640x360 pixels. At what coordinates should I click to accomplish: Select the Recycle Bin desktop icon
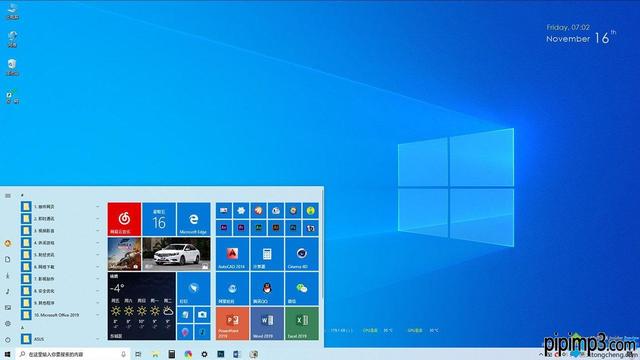(12, 67)
